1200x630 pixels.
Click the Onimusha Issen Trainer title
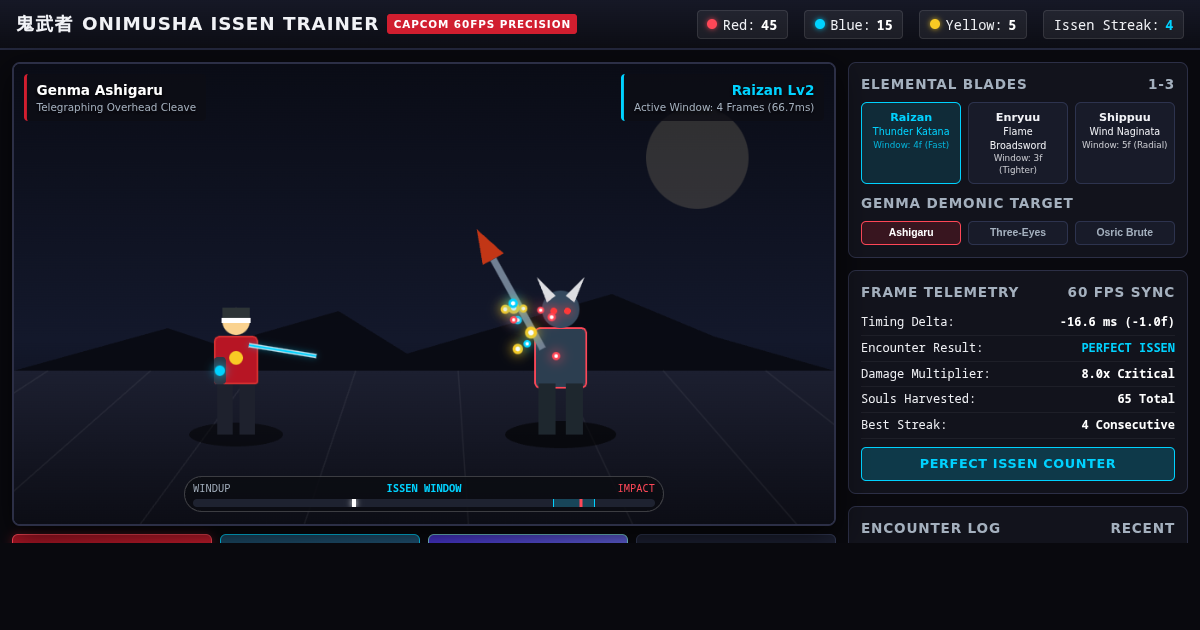pyautogui.click(x=197, y=24)
